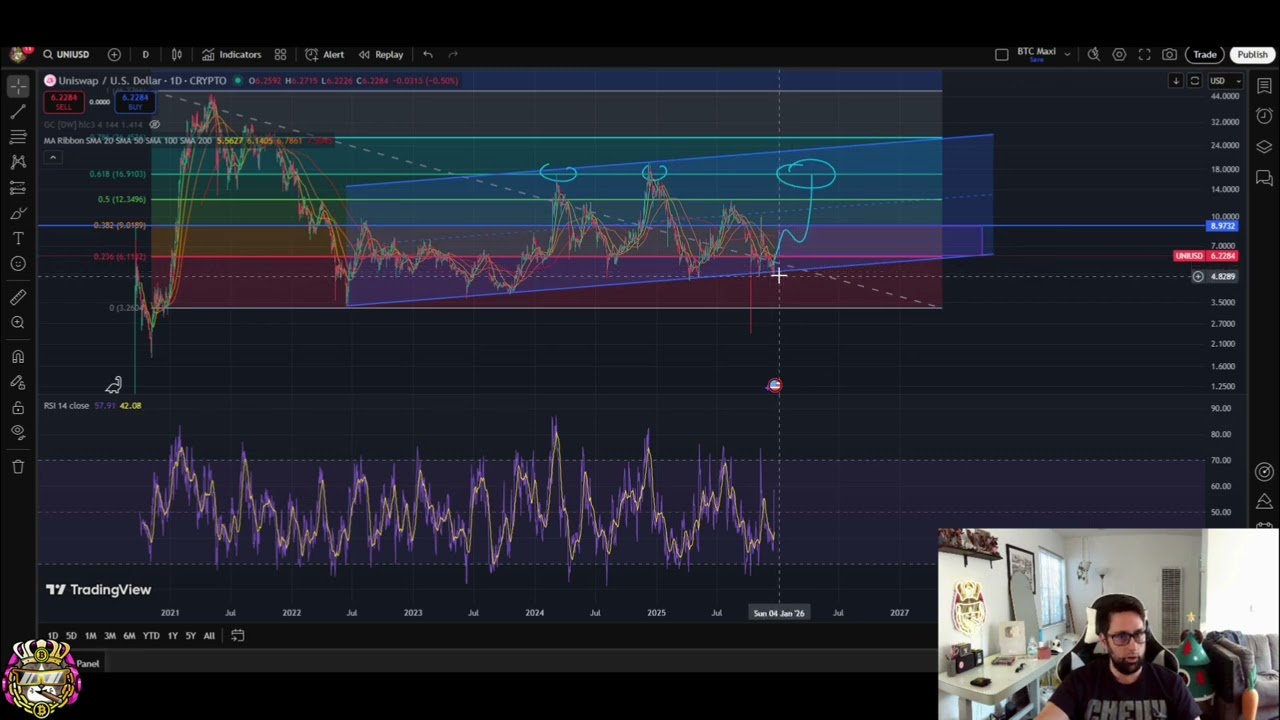Open the forecasting and measurement tools
1280x720 pixels.
point(18,187)
